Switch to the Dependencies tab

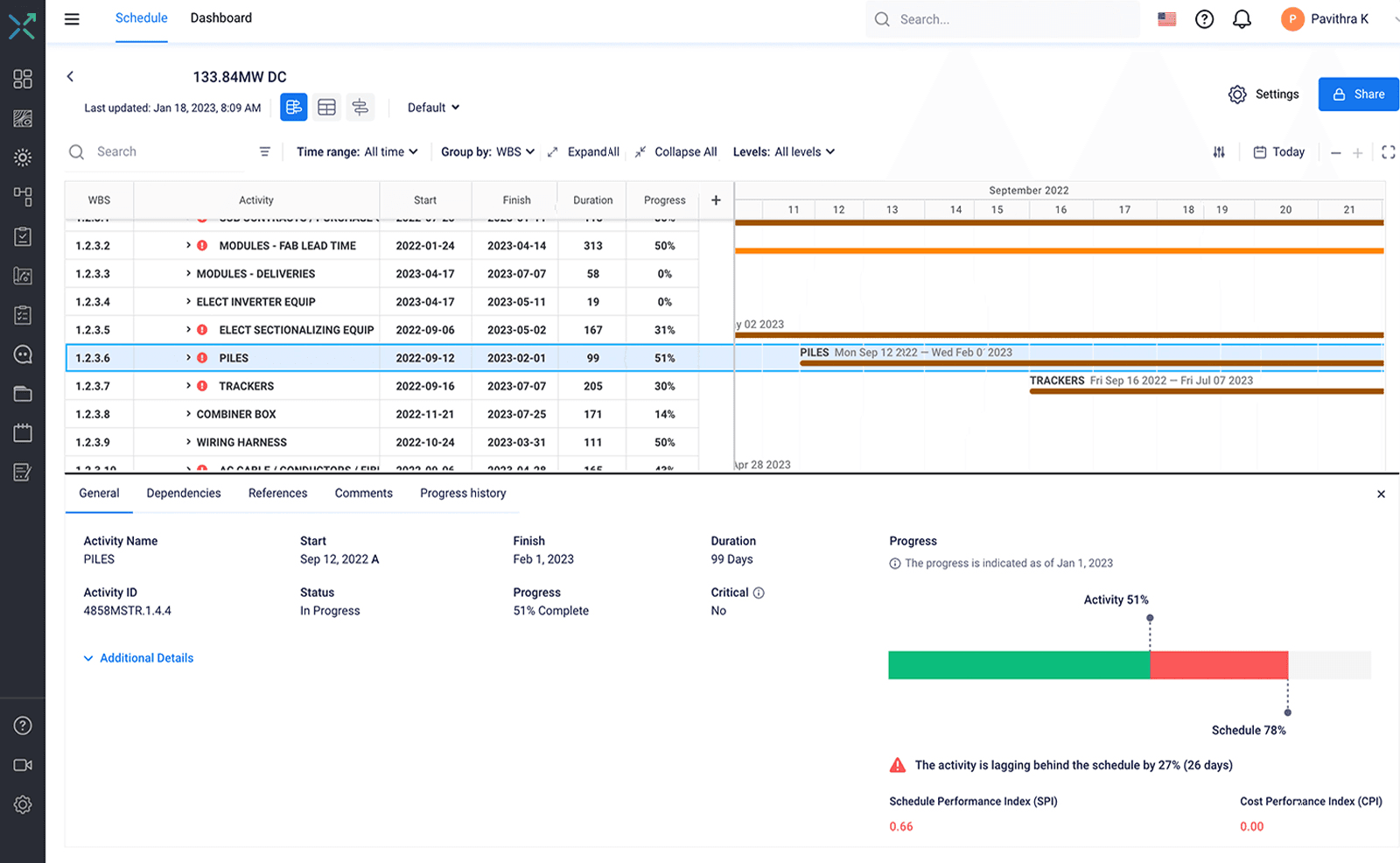(x=183, y=493)
